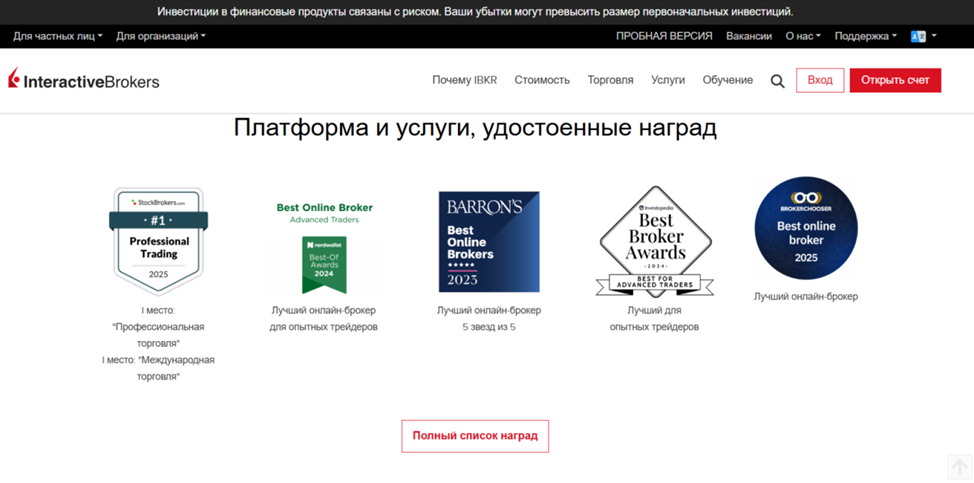Click the Interactive Brokers logo
The height and width of the screenshot is (483, 974).
coord(84,80)
